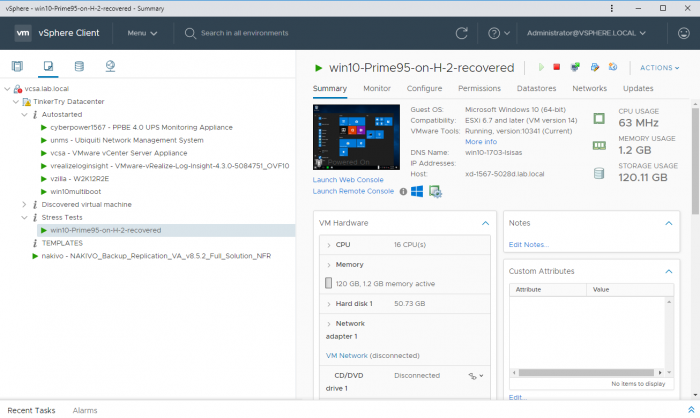700x418 pixels.
Task: Open the Networking inventory view icon
Action: (110, 67)
